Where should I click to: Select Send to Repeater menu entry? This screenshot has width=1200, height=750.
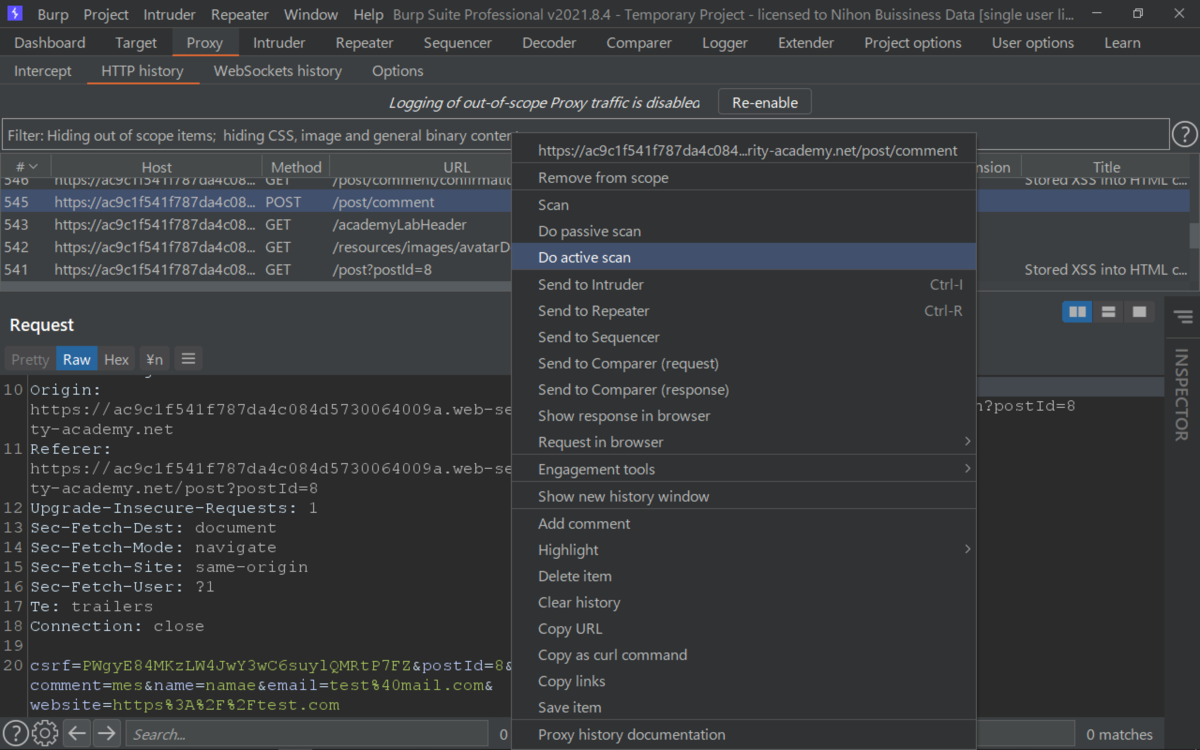pos(743,311)
